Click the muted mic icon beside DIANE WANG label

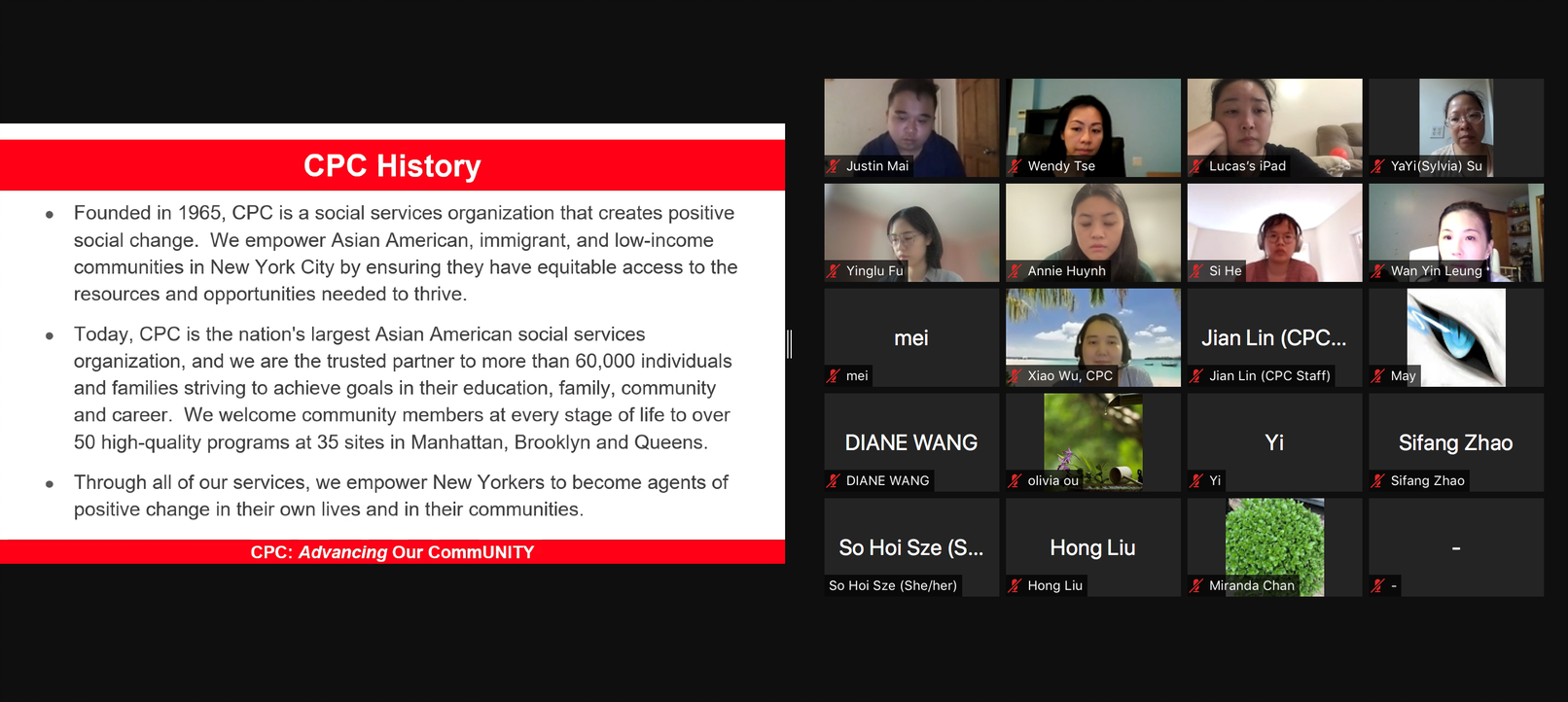[834, 480]
